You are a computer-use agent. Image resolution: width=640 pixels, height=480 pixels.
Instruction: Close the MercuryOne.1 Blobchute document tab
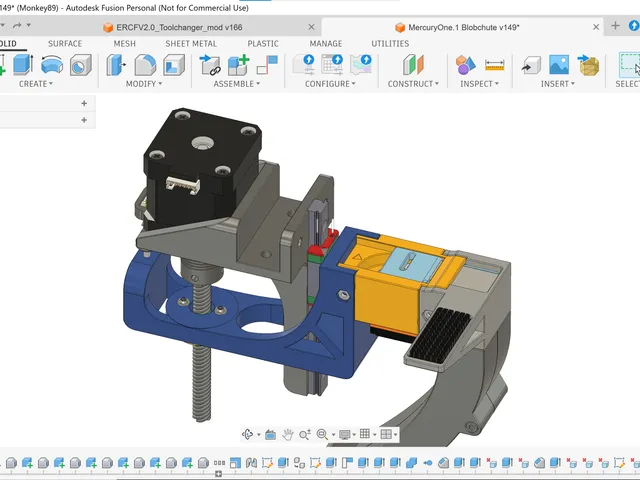(x=596, y=27)
